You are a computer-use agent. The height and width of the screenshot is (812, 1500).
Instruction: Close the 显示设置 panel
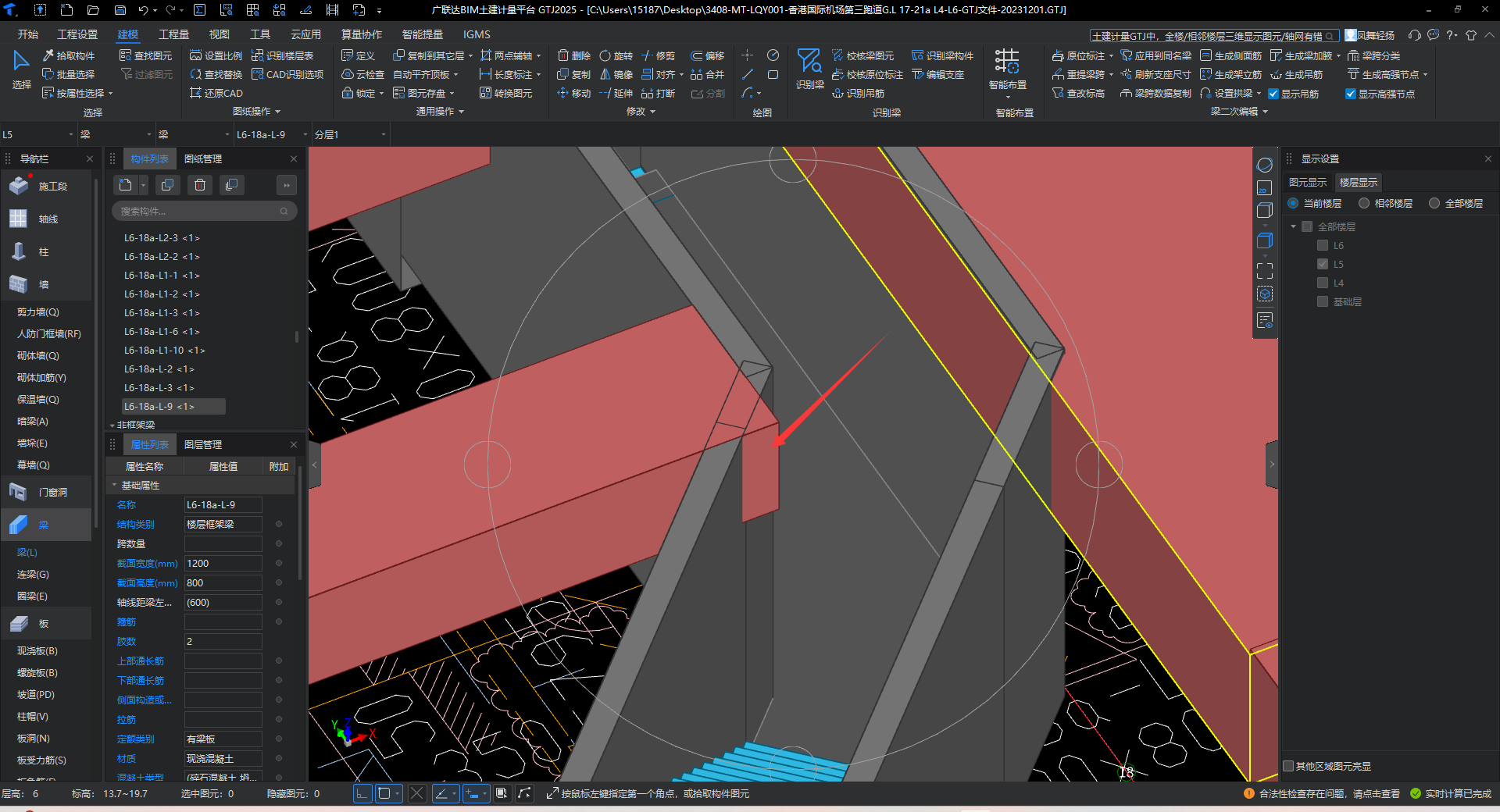point(1487,158)
